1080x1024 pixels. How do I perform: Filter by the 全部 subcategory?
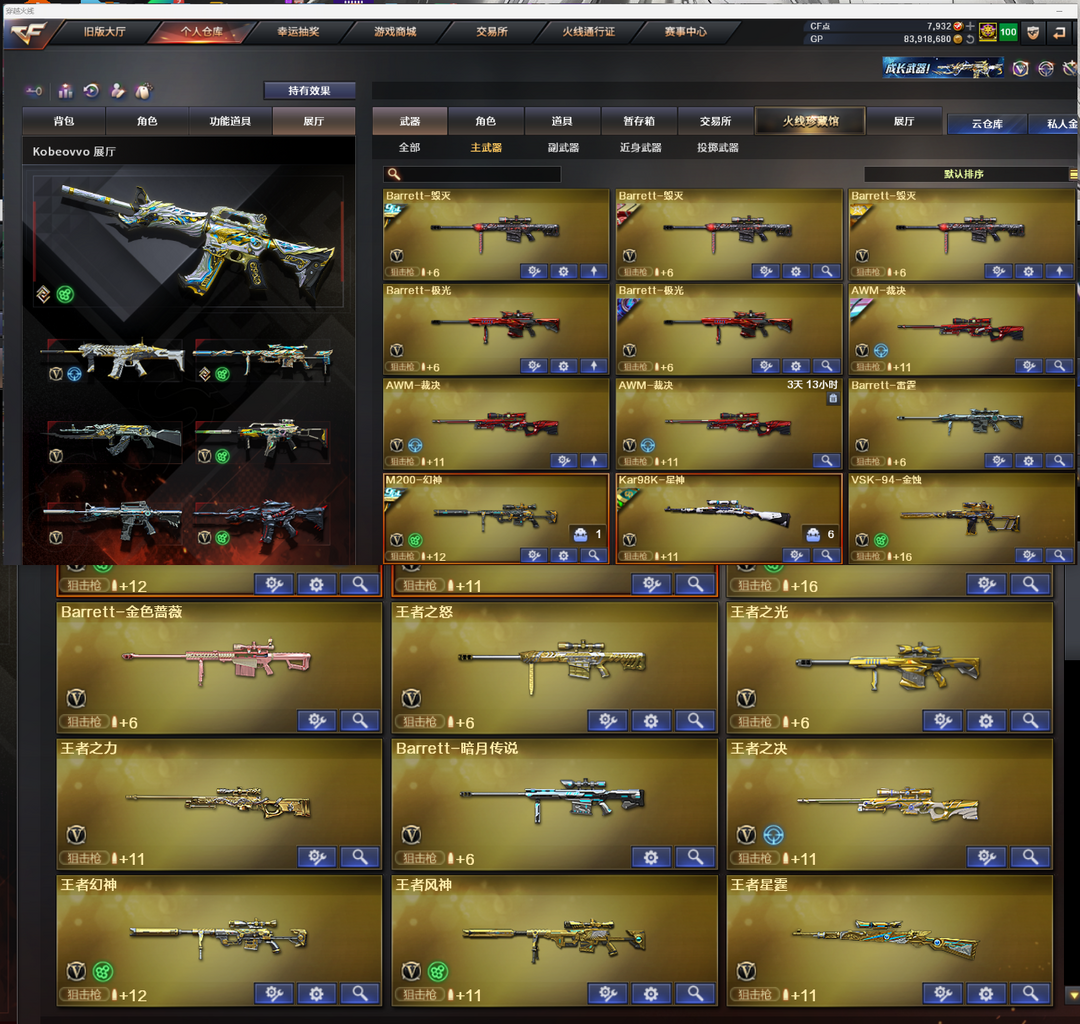coord(409,147)
